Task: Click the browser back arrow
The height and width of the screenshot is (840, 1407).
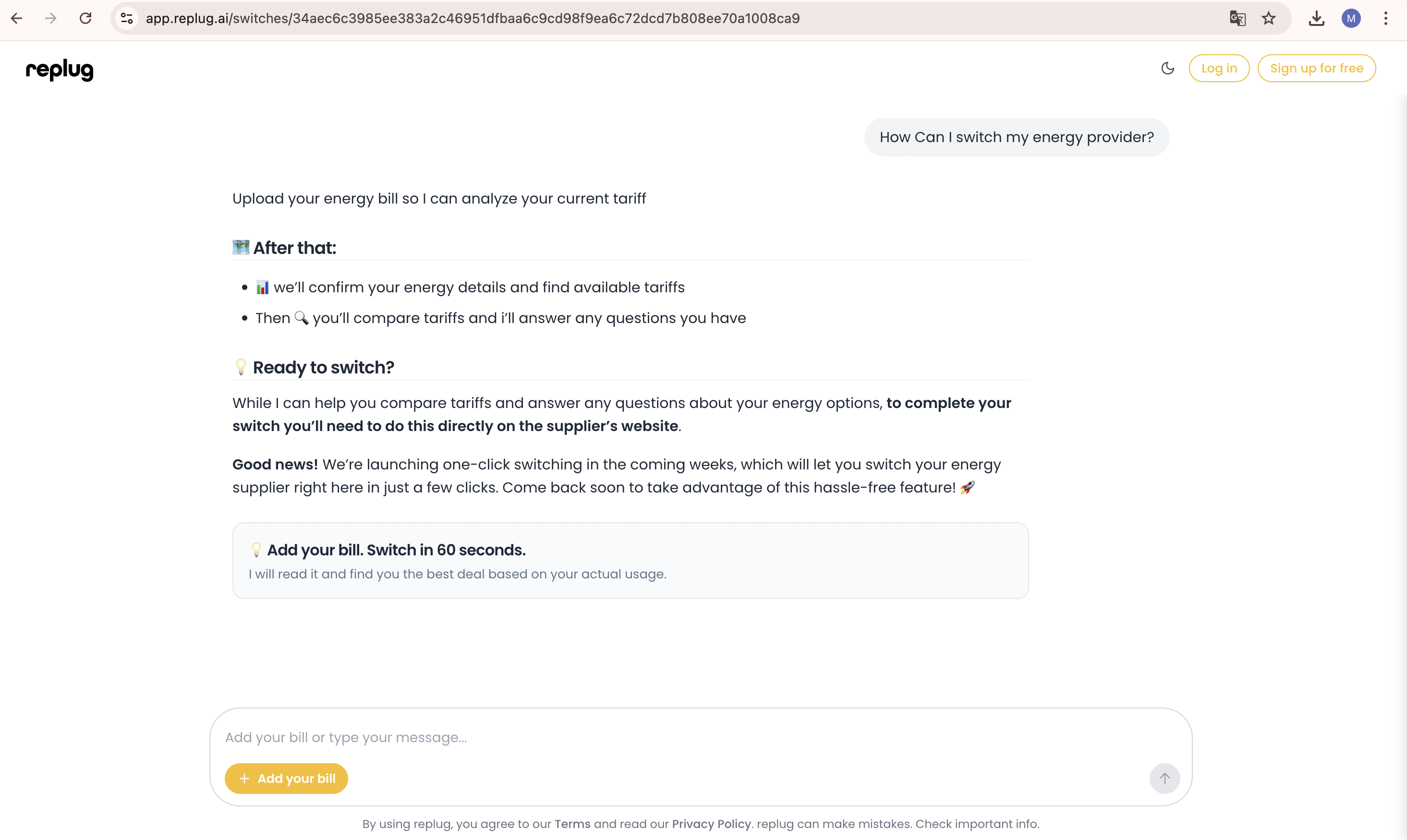Action: click(x=16, y=18)
